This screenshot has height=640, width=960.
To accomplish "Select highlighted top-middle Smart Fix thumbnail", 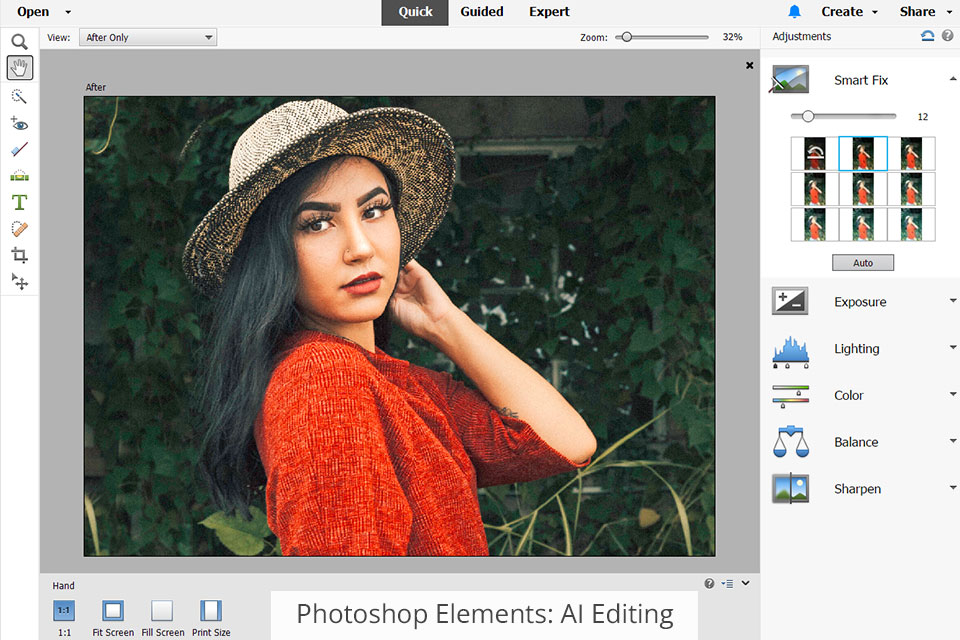I will (863, 154).
